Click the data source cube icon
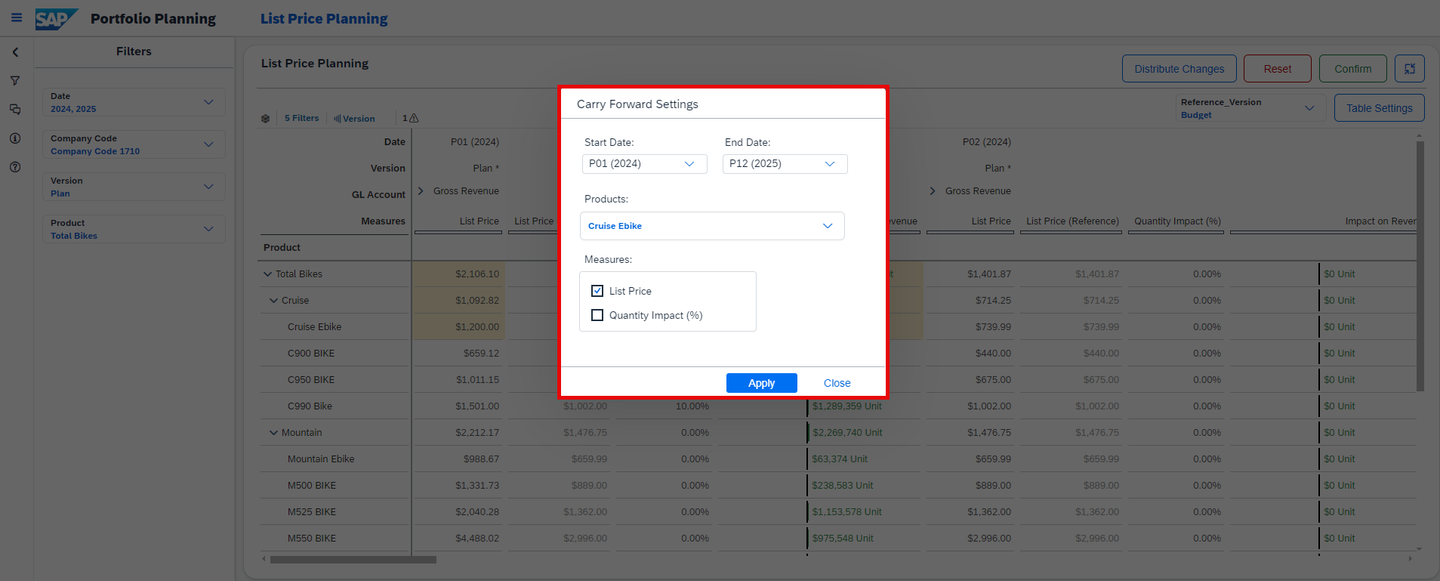 (266, 118)
